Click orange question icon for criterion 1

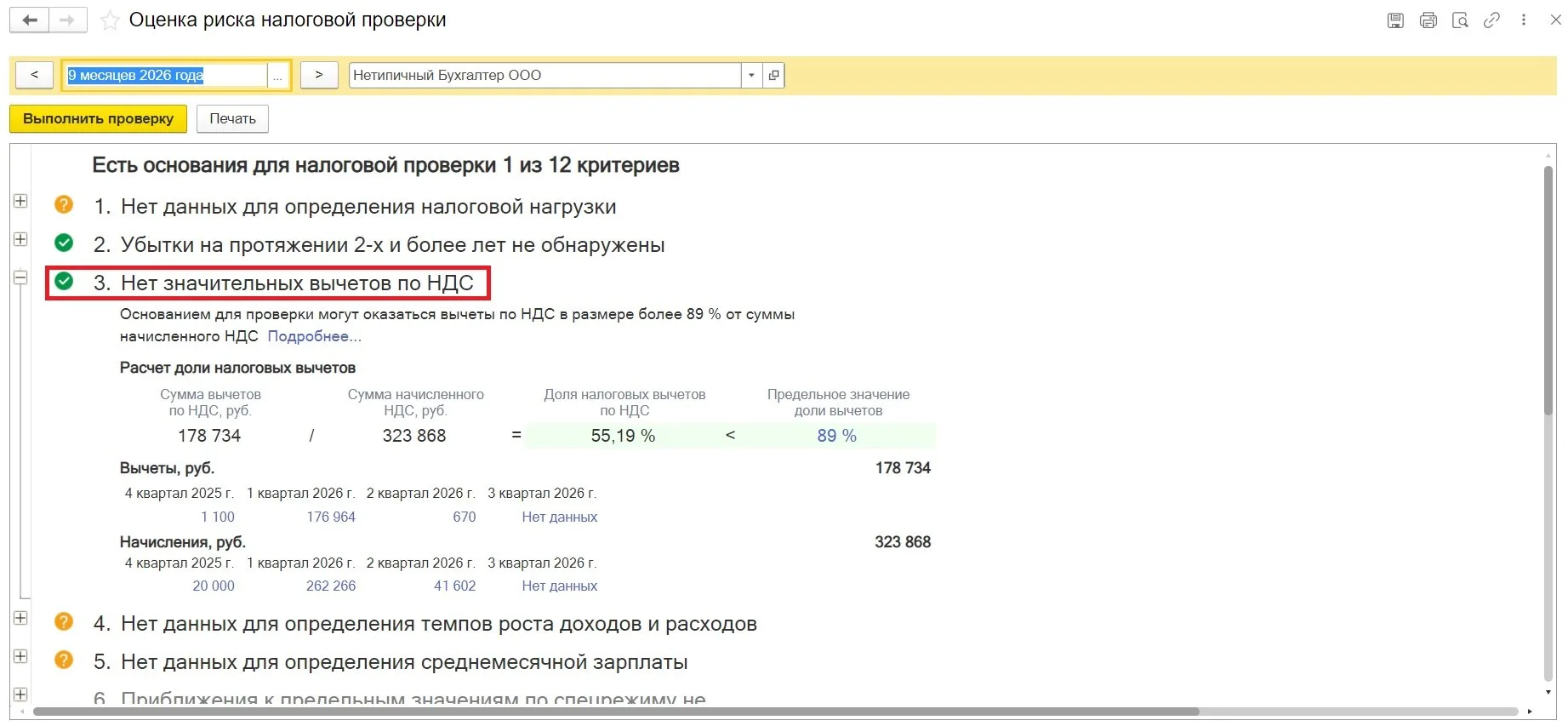tap(64, 204)
